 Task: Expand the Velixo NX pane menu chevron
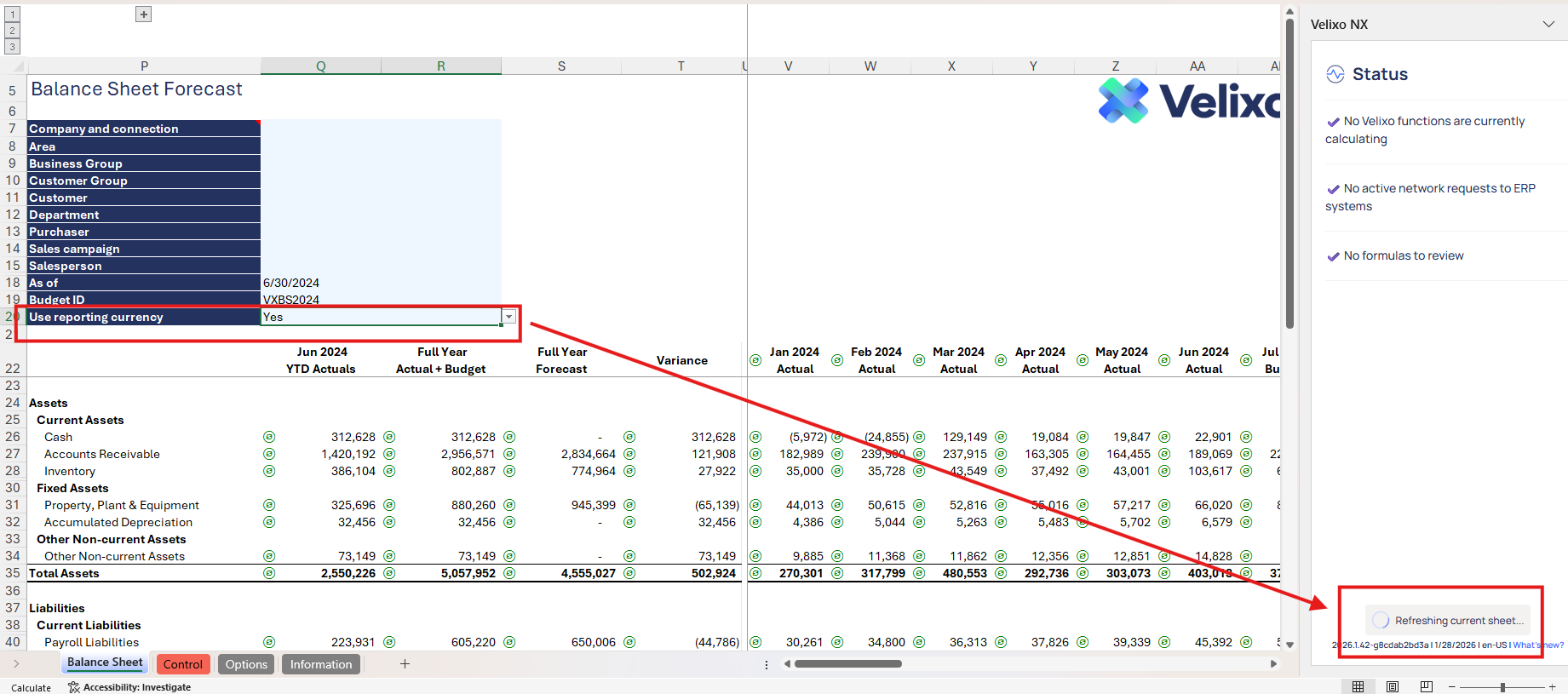tap(1548, 25)
